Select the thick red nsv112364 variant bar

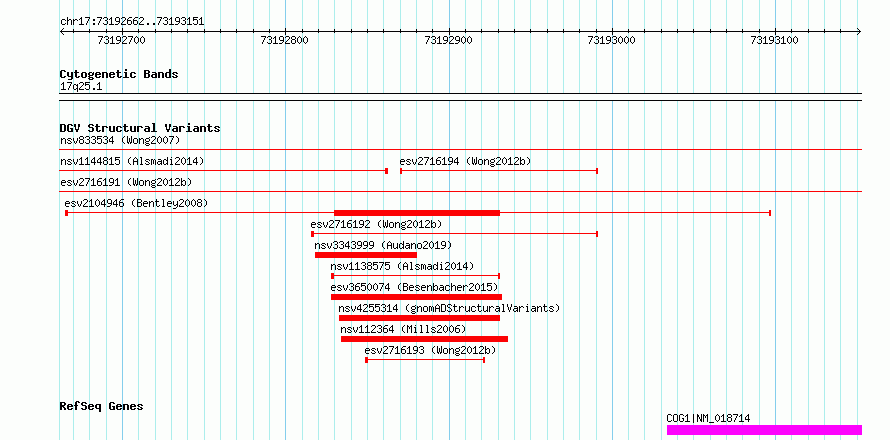point(425,339)
